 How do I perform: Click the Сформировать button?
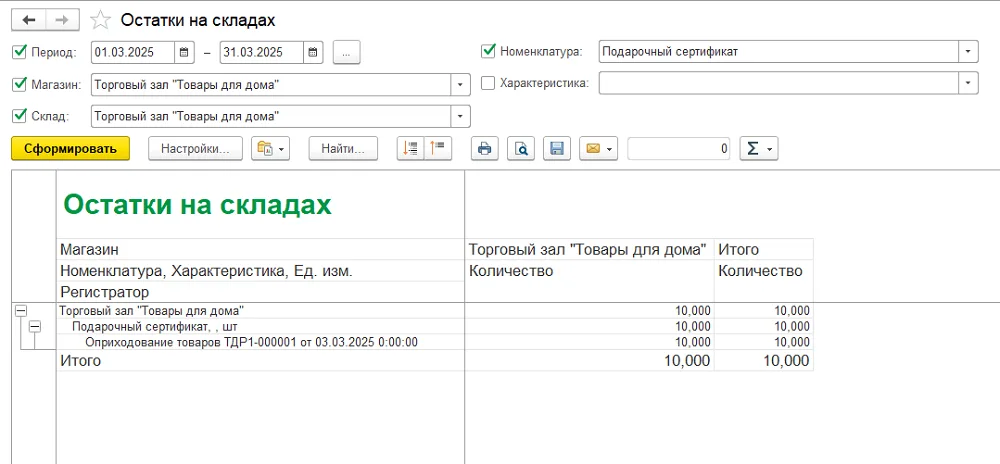[x=70, y=149]
